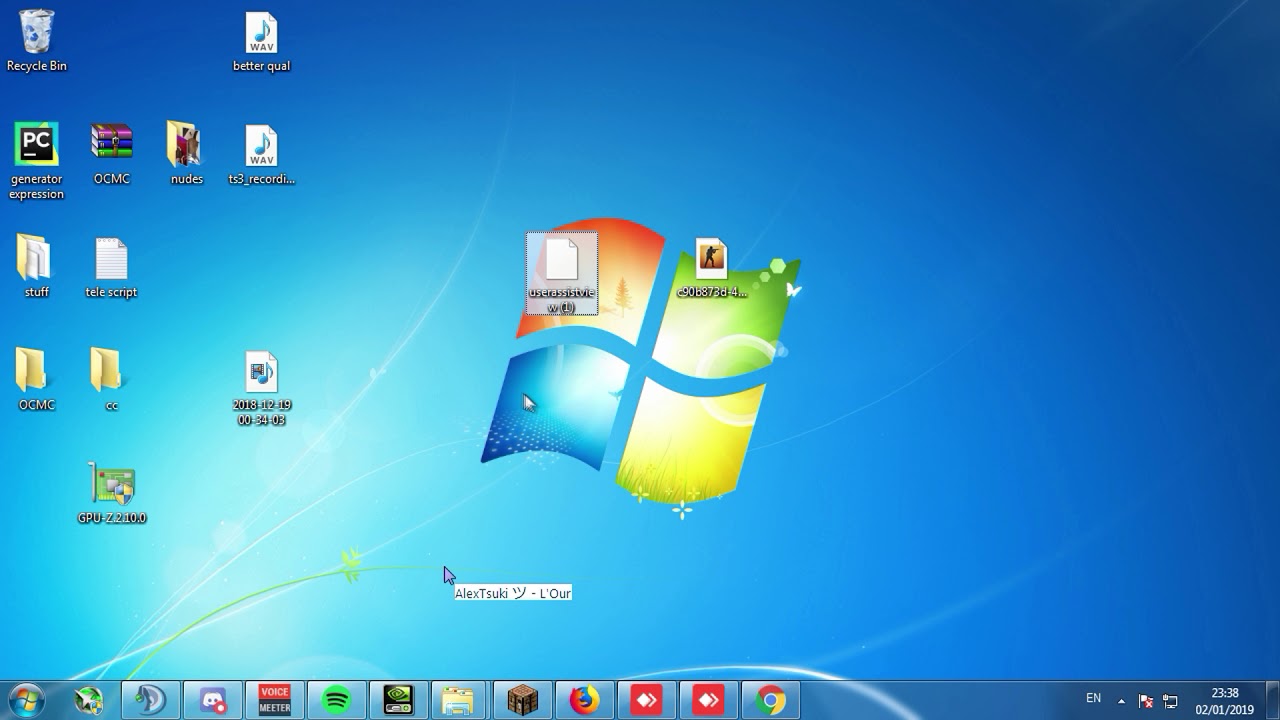This screenshot has height=720, width=1280.
Task: Select the 'better qual' WAV file
Action: (261, 41)
